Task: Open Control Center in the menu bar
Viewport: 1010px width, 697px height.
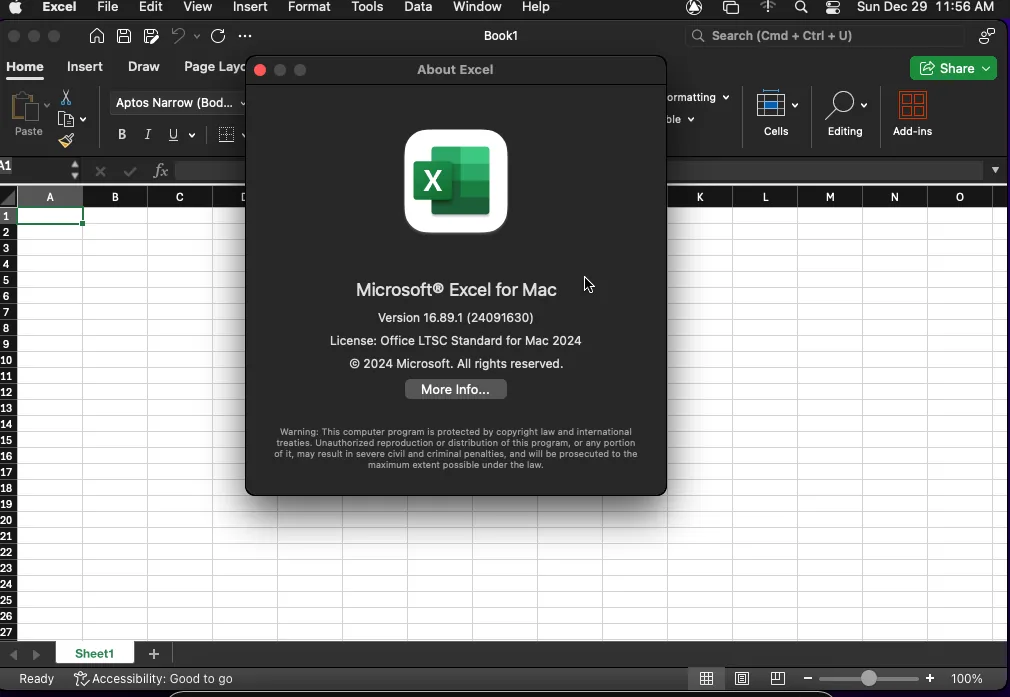Action: tap(833, 7)
